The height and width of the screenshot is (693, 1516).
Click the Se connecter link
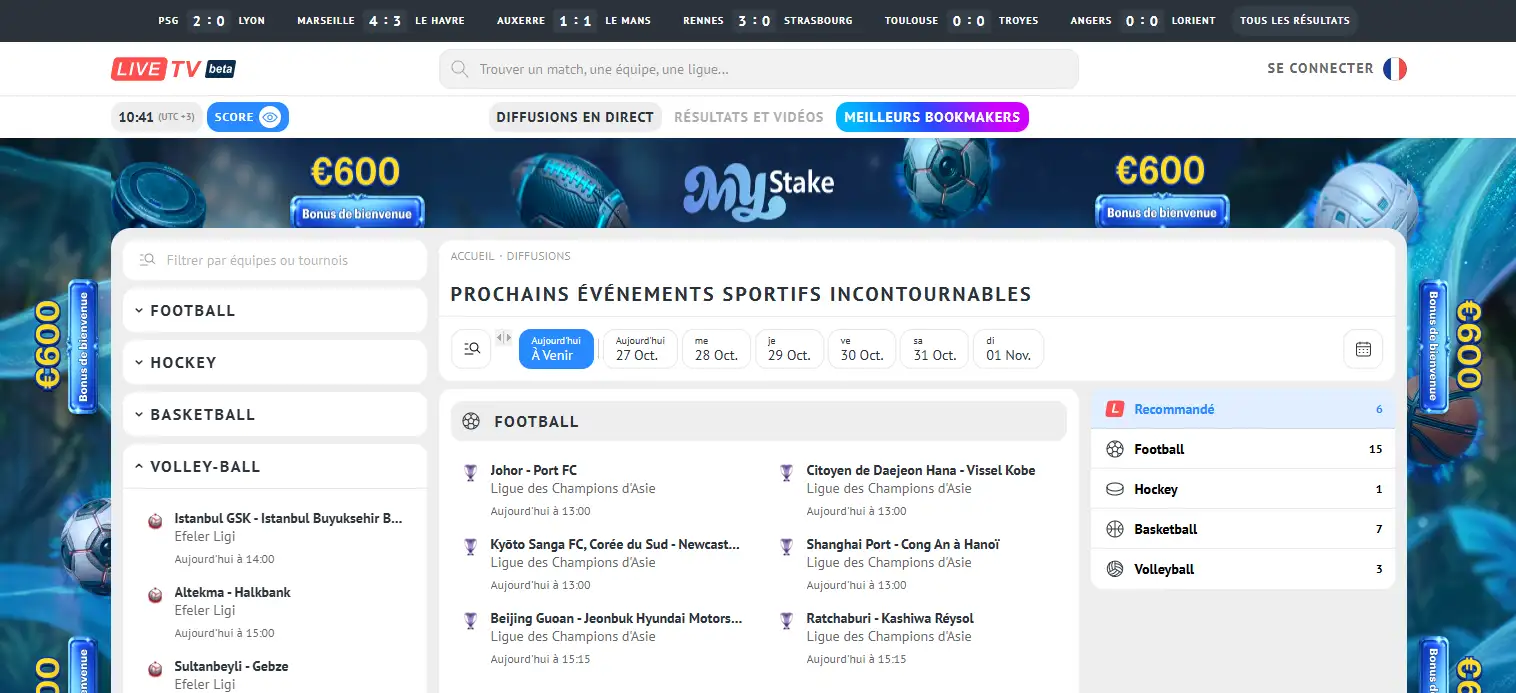(x=1320, y=69)
